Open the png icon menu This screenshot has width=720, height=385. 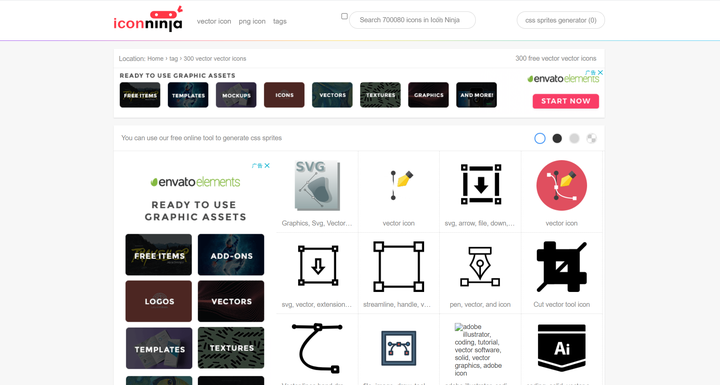coord(252,21)
